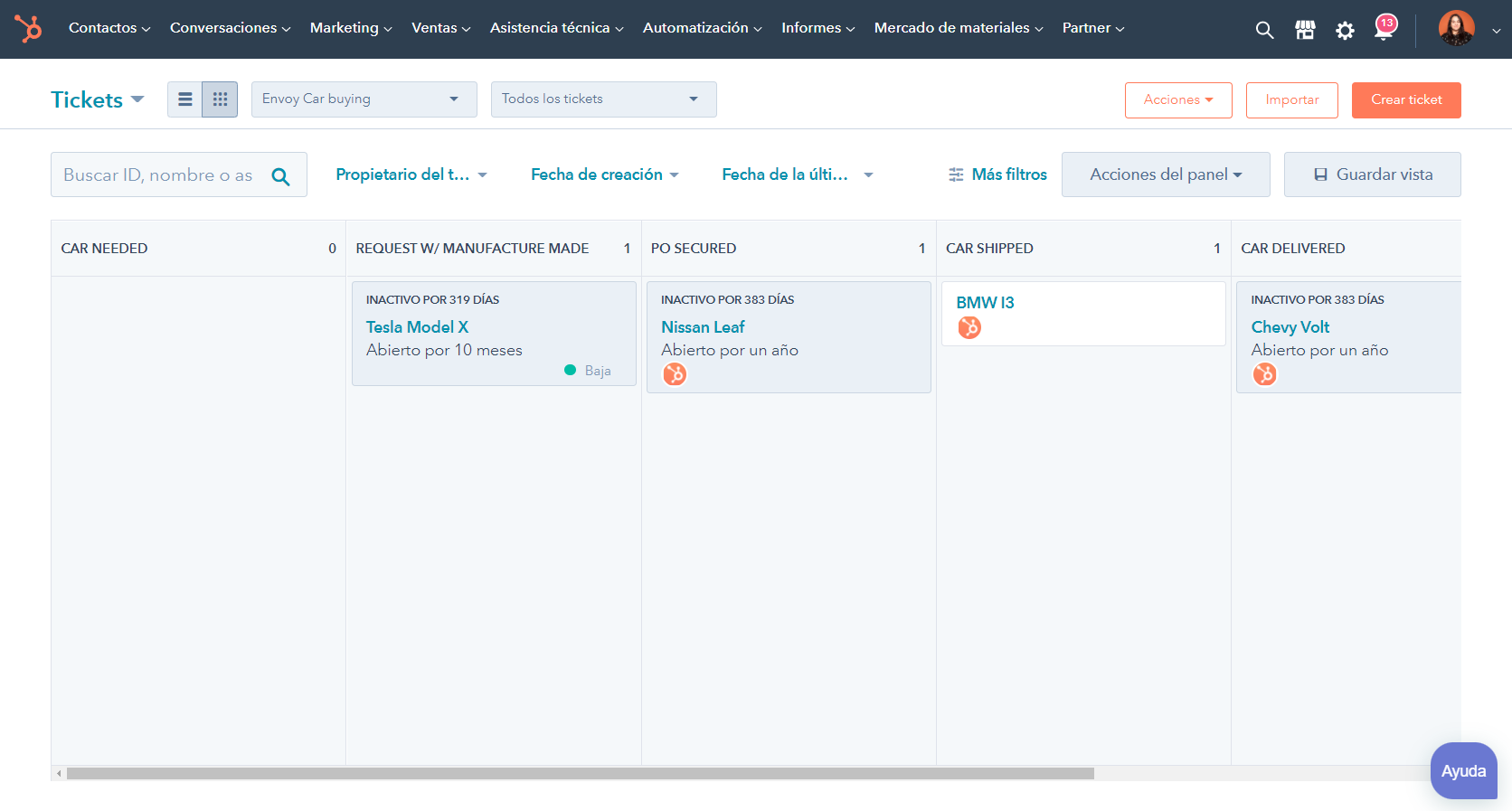
Task: Click the Importar button
Action: point(1291,99)
